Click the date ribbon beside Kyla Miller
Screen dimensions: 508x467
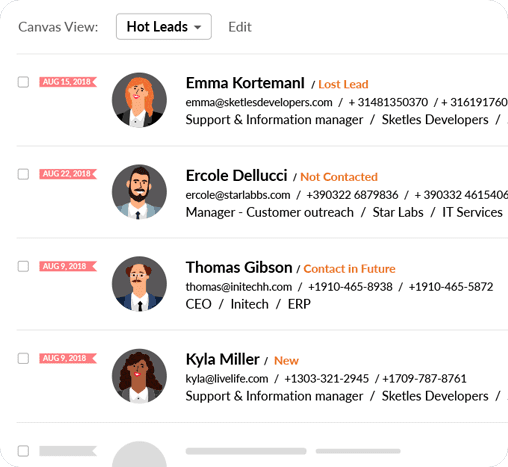click(x=68, y=358)
